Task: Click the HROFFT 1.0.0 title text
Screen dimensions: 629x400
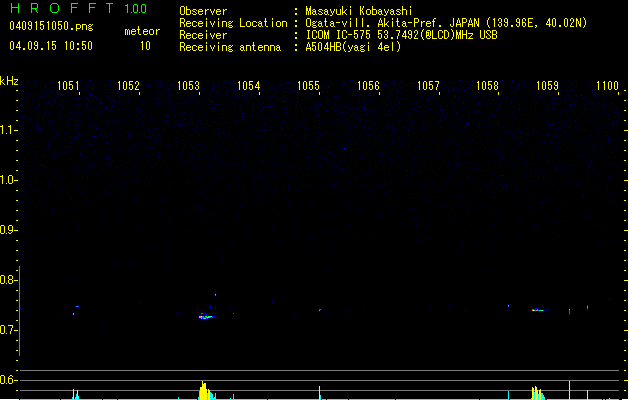Action: (78, 8)
